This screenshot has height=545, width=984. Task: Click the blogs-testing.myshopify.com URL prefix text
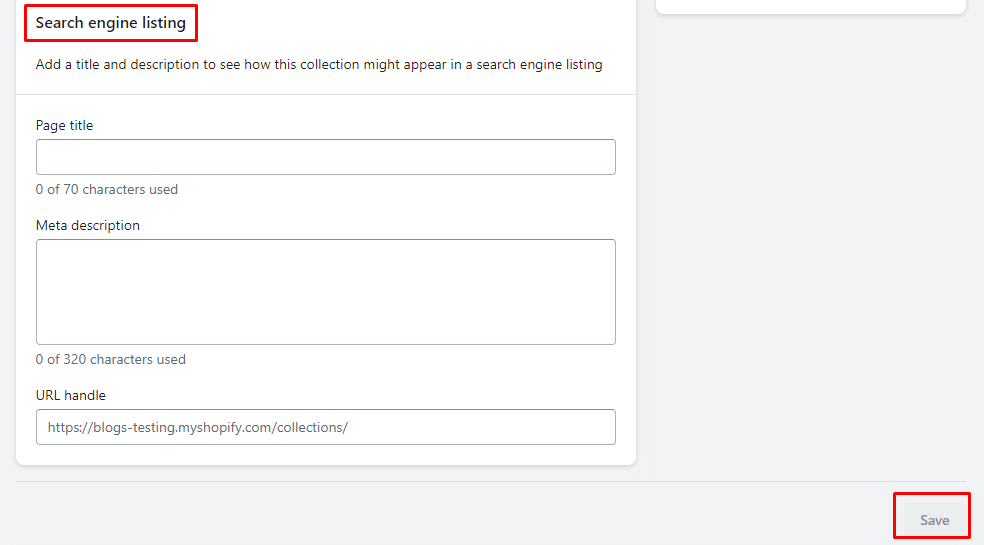[x=197, y=427]
